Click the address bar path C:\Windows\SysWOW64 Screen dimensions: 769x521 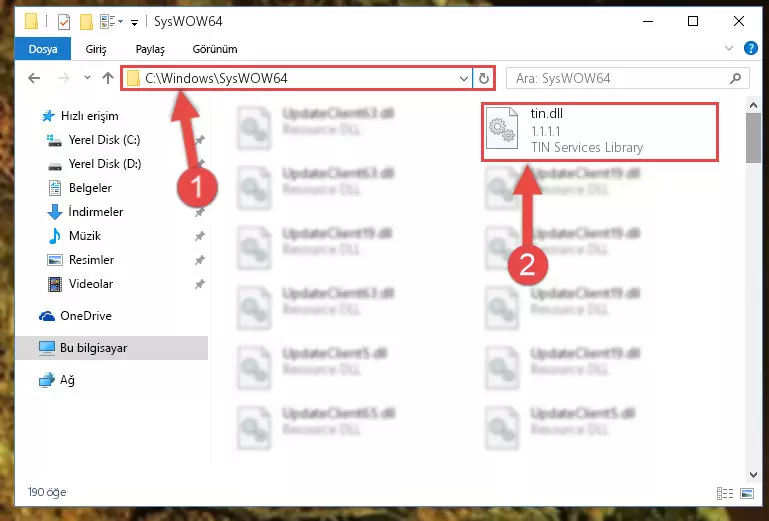pyautogui.click(x=216, y=78)
